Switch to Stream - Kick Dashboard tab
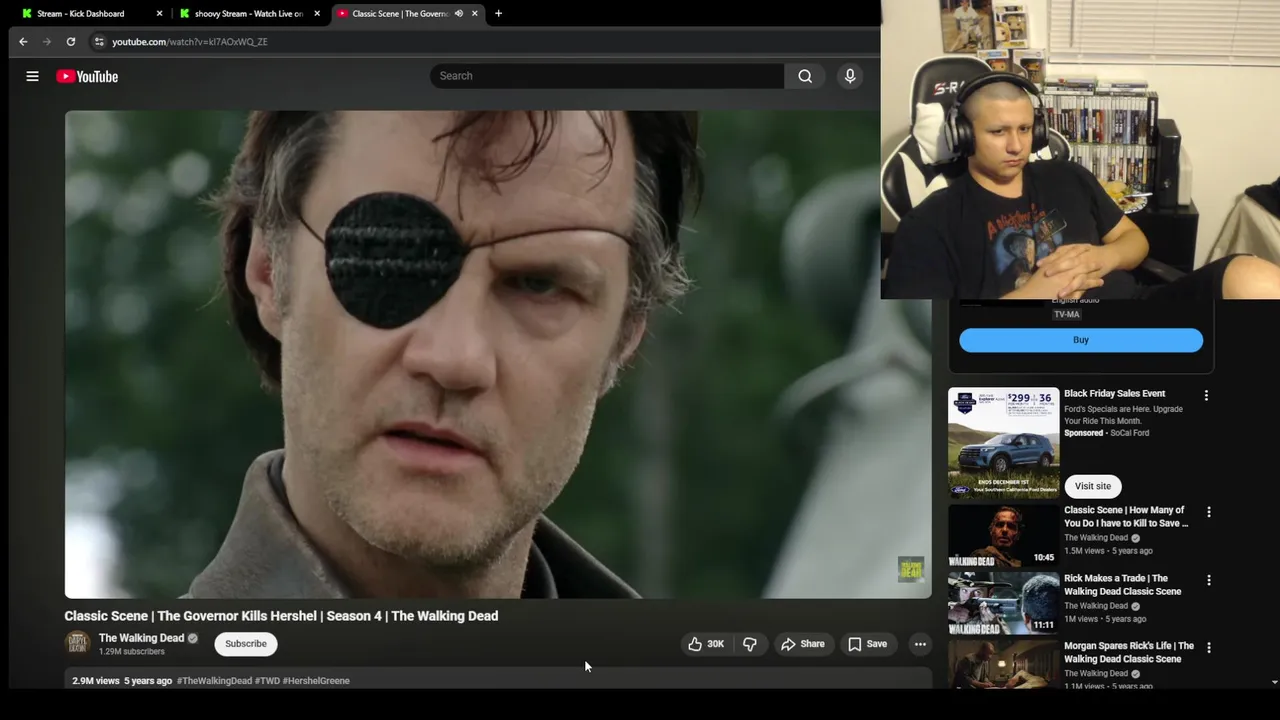 pyautogui.click(x=82, y=14)
